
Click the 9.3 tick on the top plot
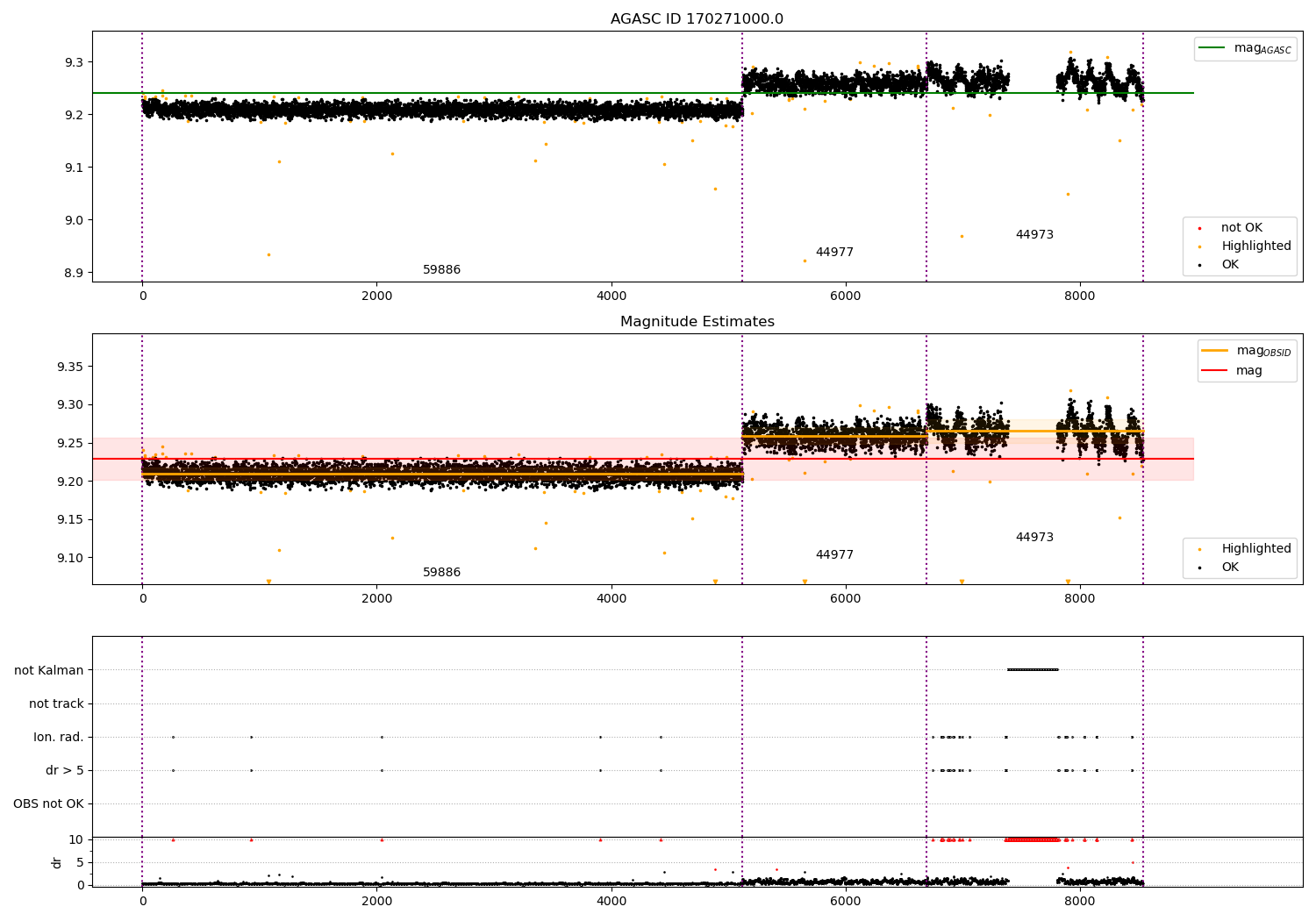pyautogui.click(x=74, y=62)
